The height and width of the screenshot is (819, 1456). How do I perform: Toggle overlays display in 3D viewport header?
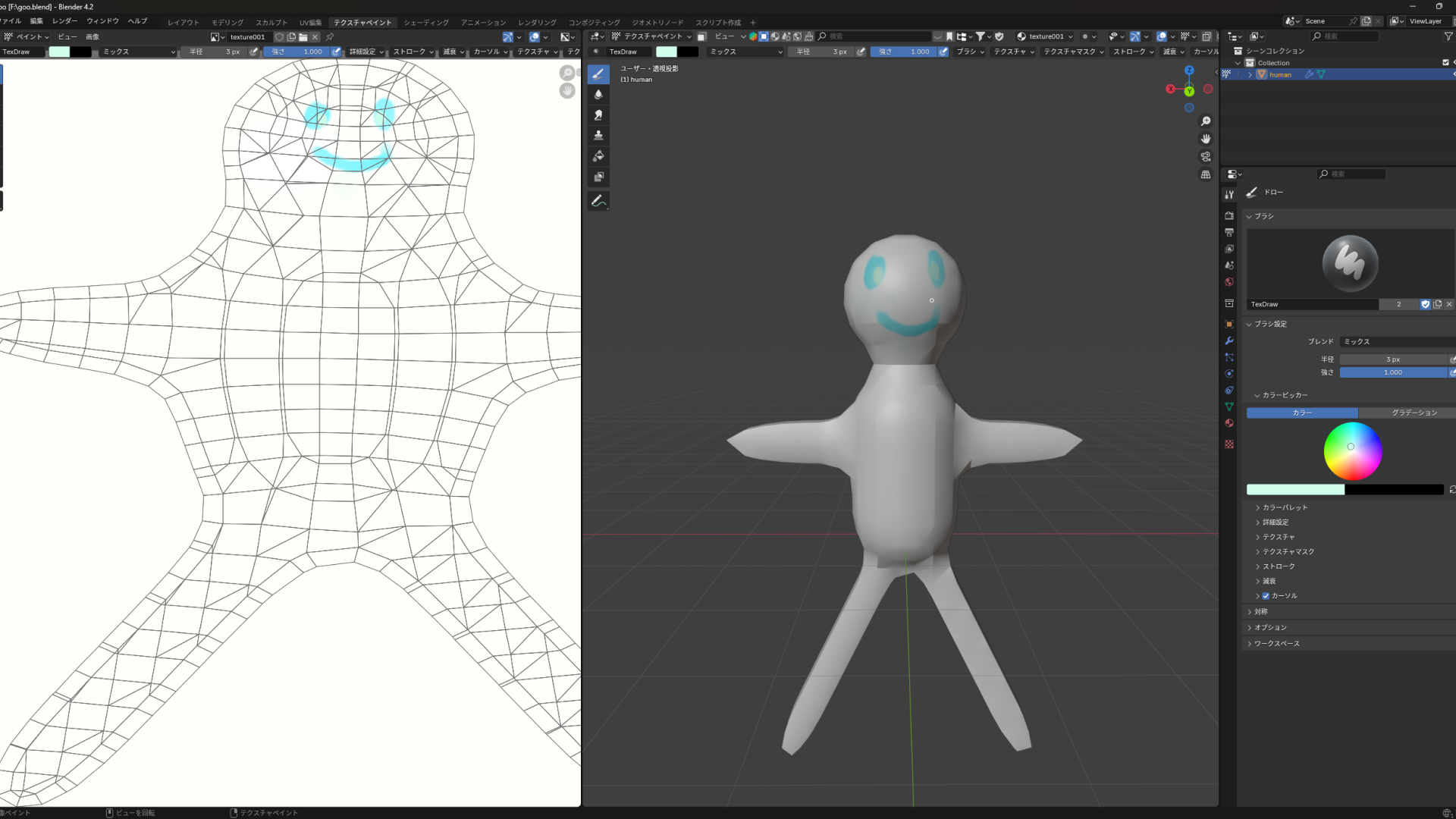coord(1161,36)
